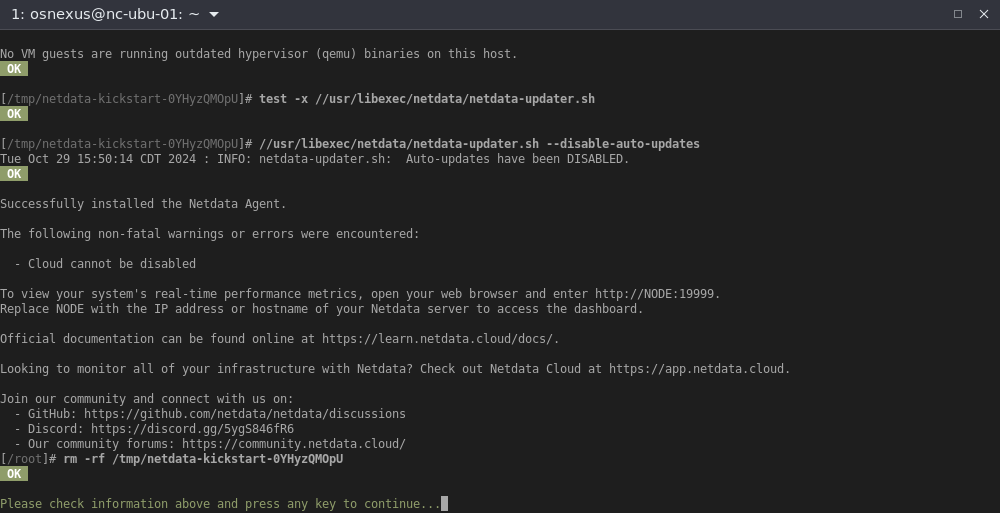The image size is (1000, 513).
Task: Select the osnexus@nc-ubu-01 session tab title
Action: click(x=105, y=14)
